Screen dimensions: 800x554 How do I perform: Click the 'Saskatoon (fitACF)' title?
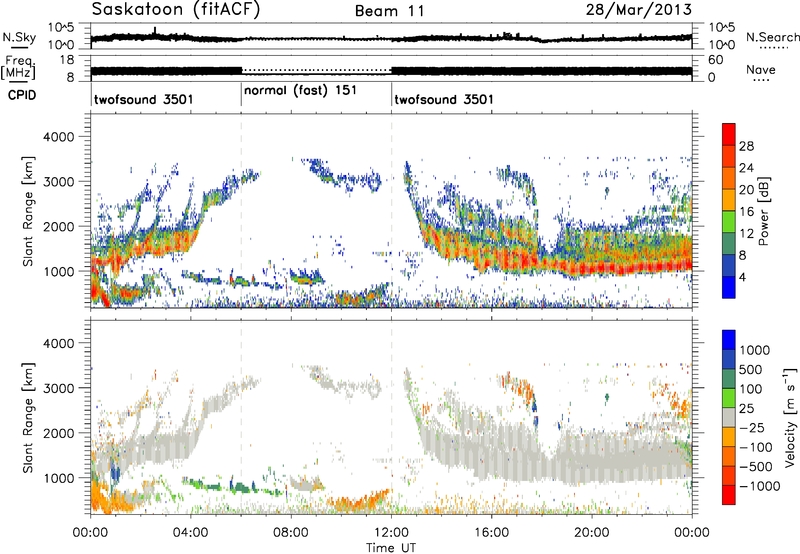pos(176,9)
